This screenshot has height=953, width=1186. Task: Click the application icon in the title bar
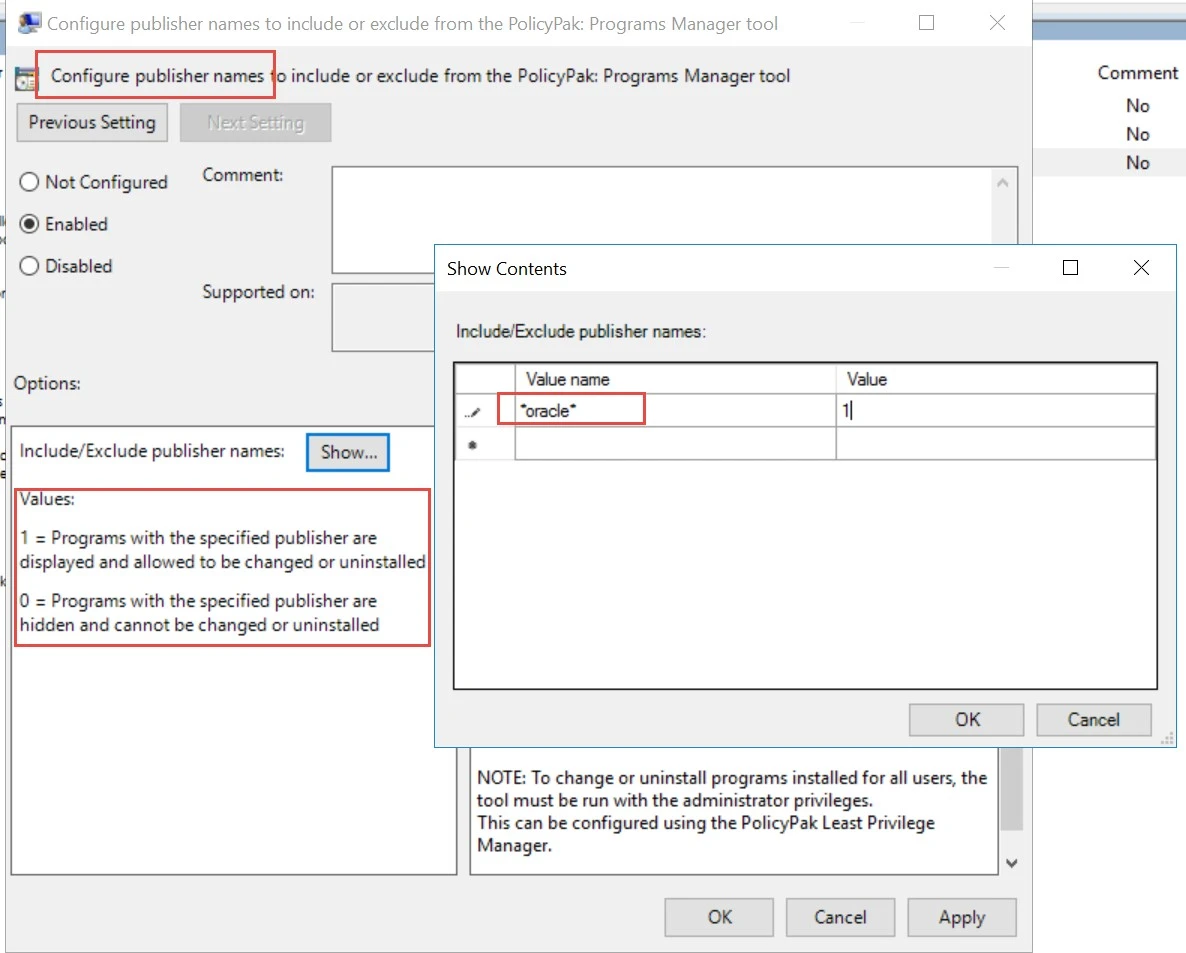30,22
